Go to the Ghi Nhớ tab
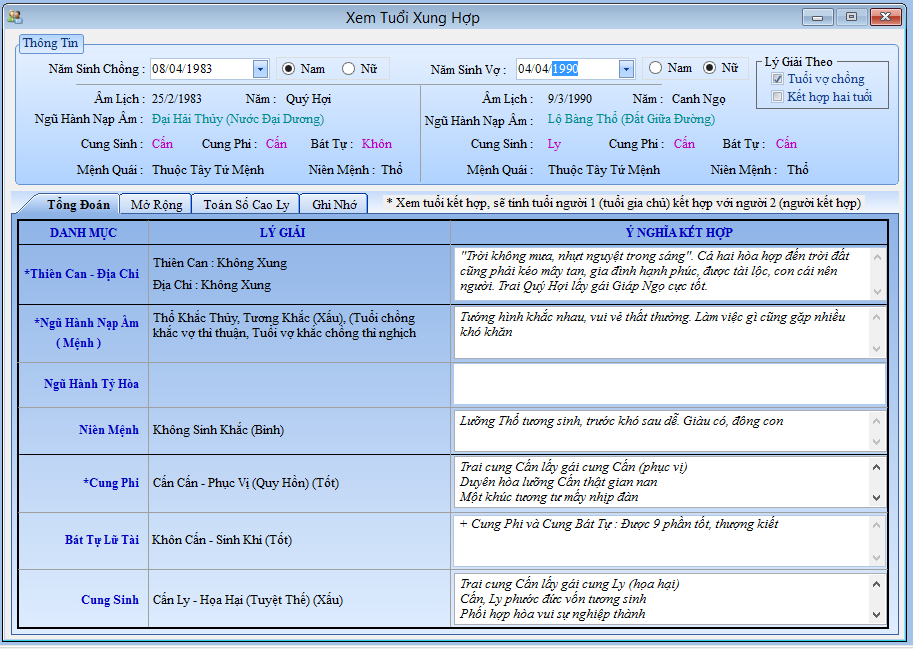The height and width of the screenshot is (649, 913). [x=334, y=204]
